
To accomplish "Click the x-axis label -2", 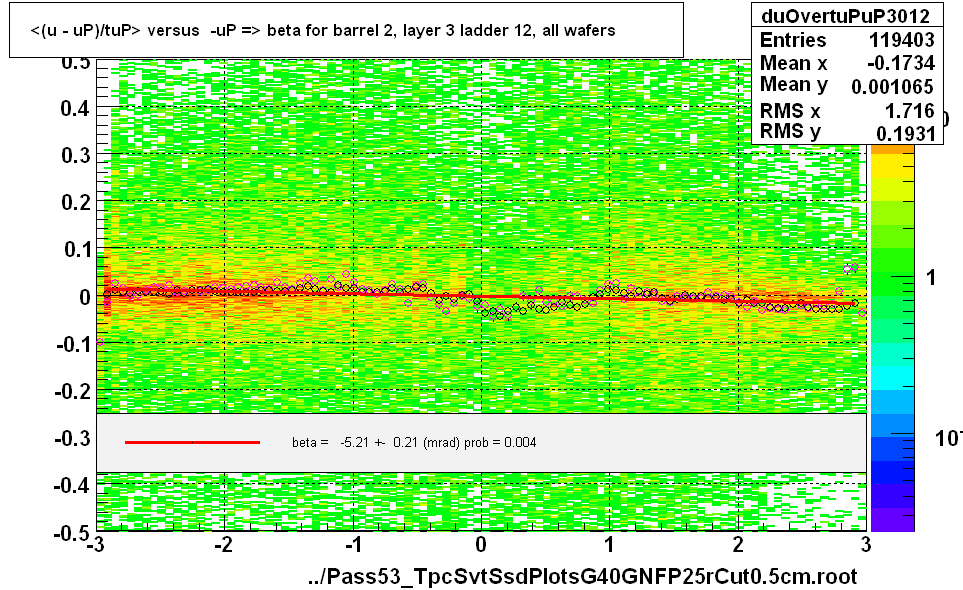I will pos(224,545).
